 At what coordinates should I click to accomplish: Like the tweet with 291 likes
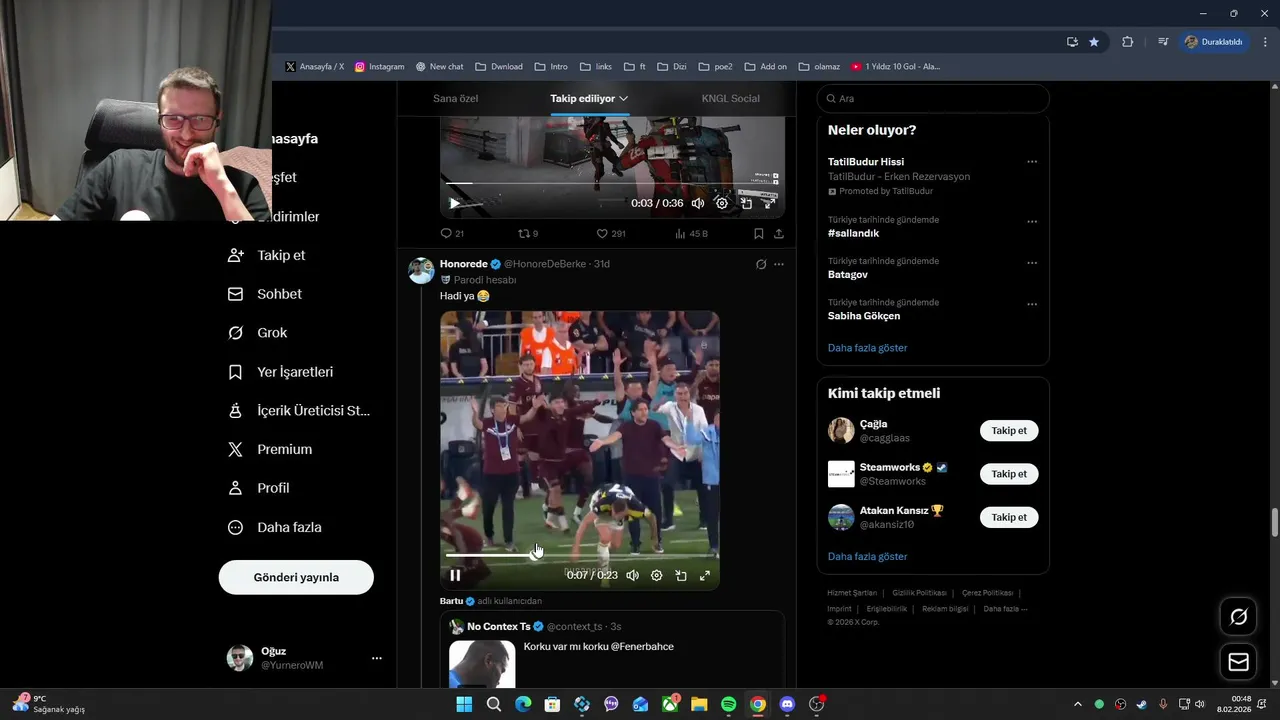coord(610,233)
